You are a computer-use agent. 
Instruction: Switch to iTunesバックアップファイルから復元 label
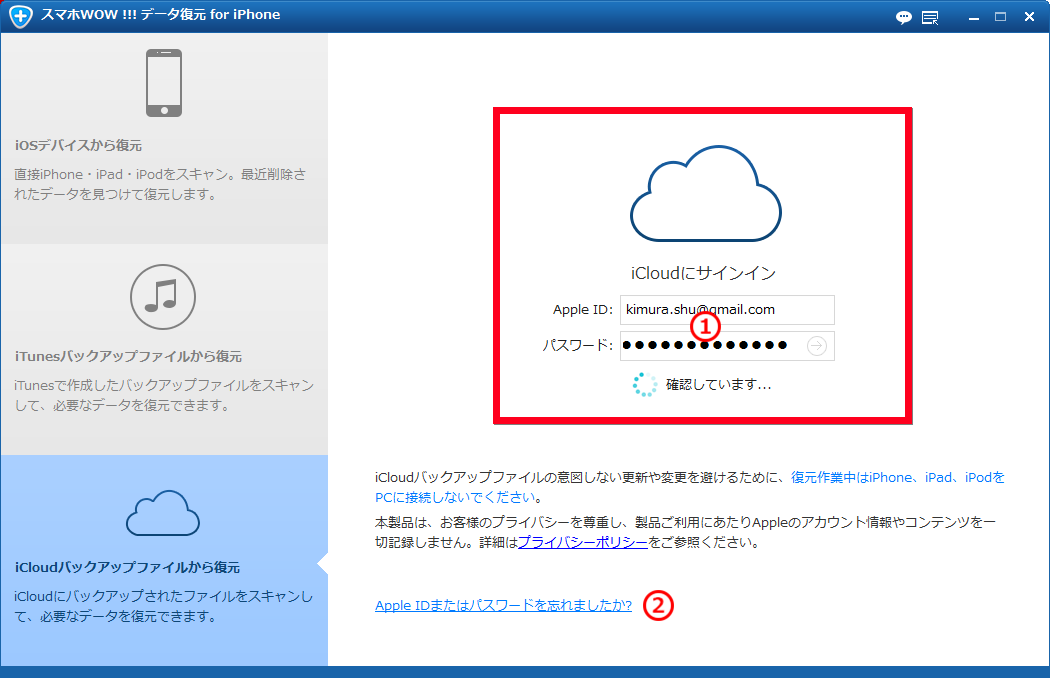point(128,356)
